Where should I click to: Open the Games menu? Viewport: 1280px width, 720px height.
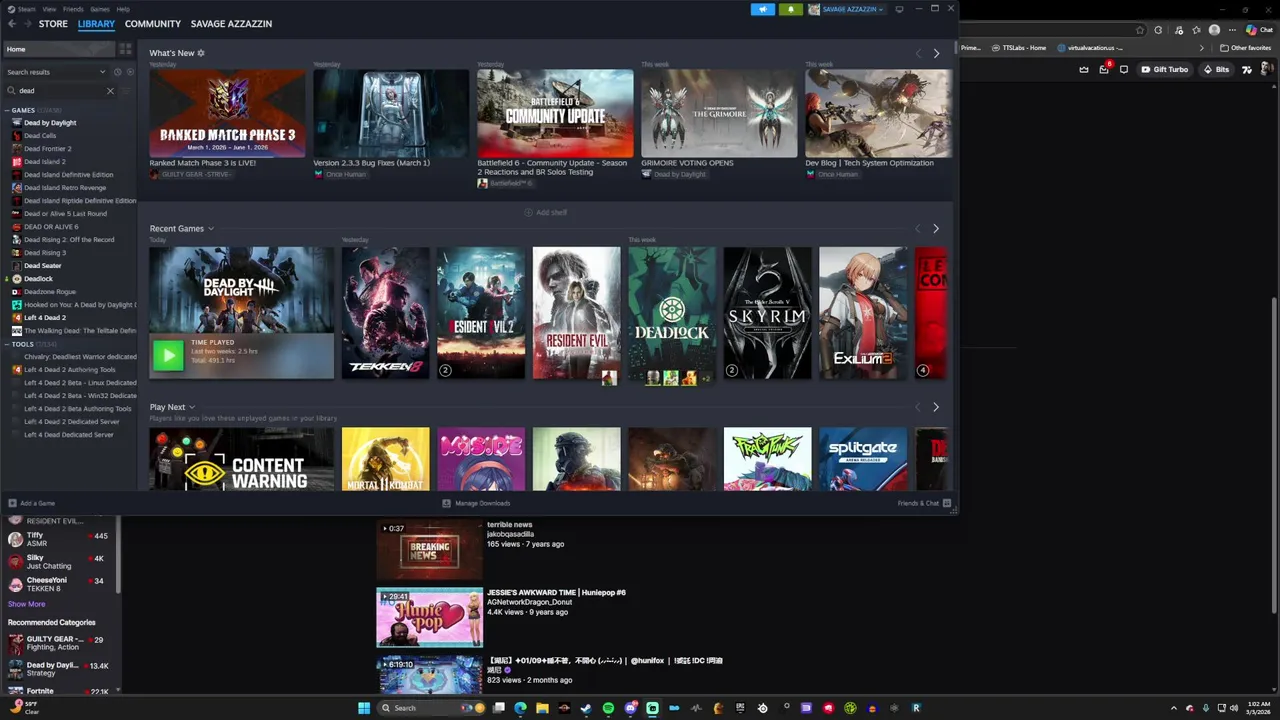click(100, 9)
